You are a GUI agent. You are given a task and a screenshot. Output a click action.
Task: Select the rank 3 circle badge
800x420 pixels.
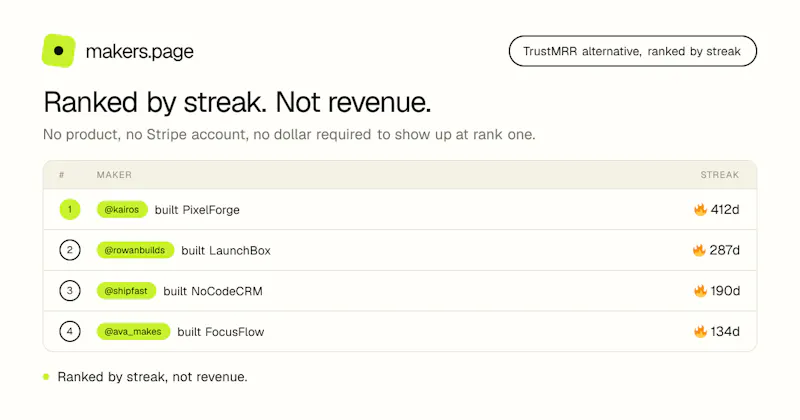click(x=70, y=291)
